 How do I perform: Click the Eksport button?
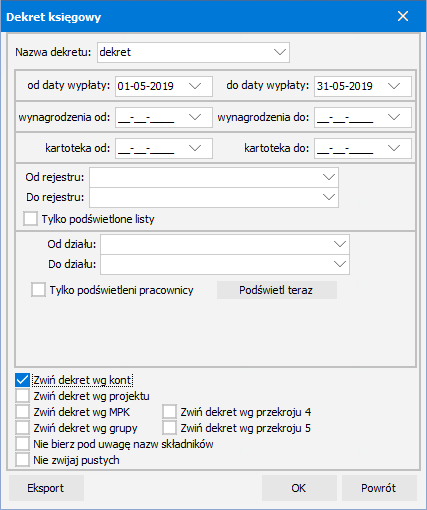[x=46, y=488]
